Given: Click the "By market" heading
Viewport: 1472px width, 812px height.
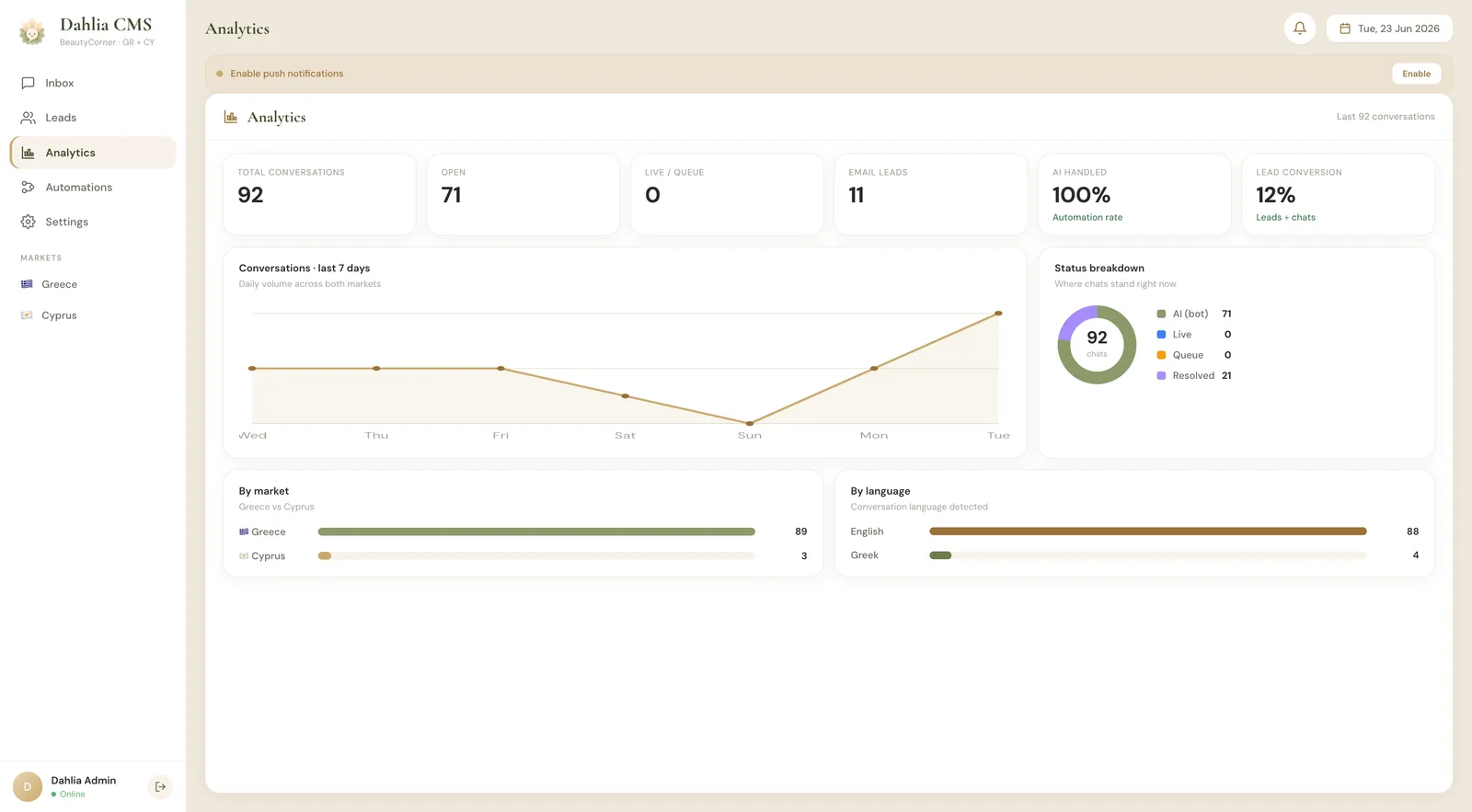Looking at the screenshot, I should click(x=264, y=491).
